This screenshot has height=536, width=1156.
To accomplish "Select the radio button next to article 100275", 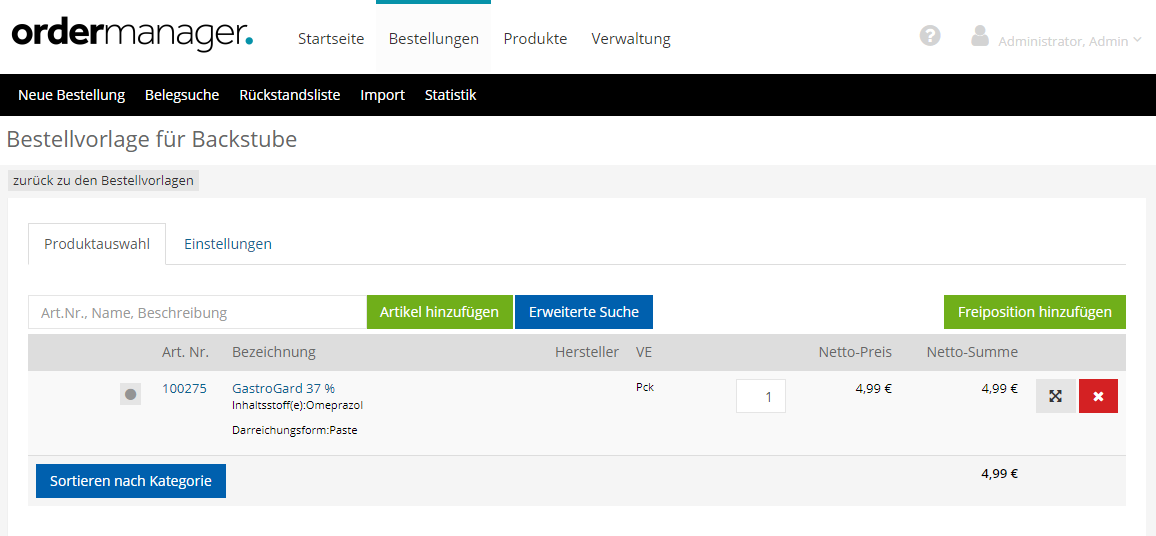I will coord(130,395).
